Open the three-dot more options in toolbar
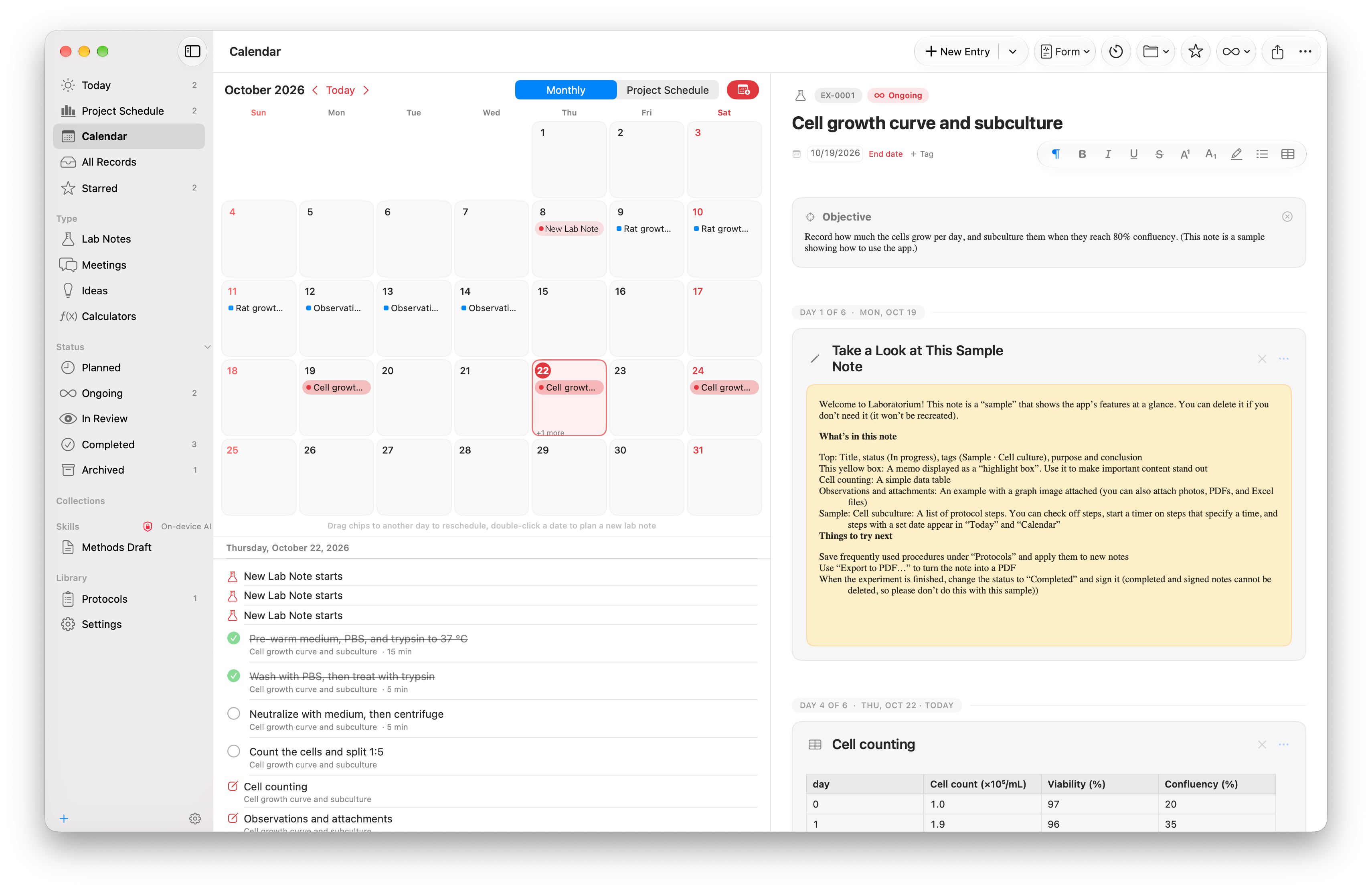The height and width of the screenshot is (891, 1372). pyautogui.click(x=1305, y=51)
